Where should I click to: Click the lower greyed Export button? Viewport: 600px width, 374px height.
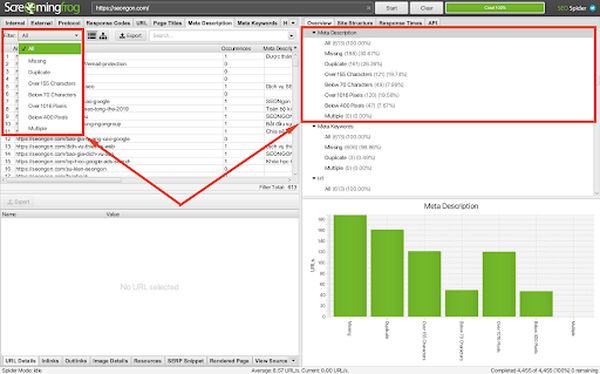(x=18, y=202)
